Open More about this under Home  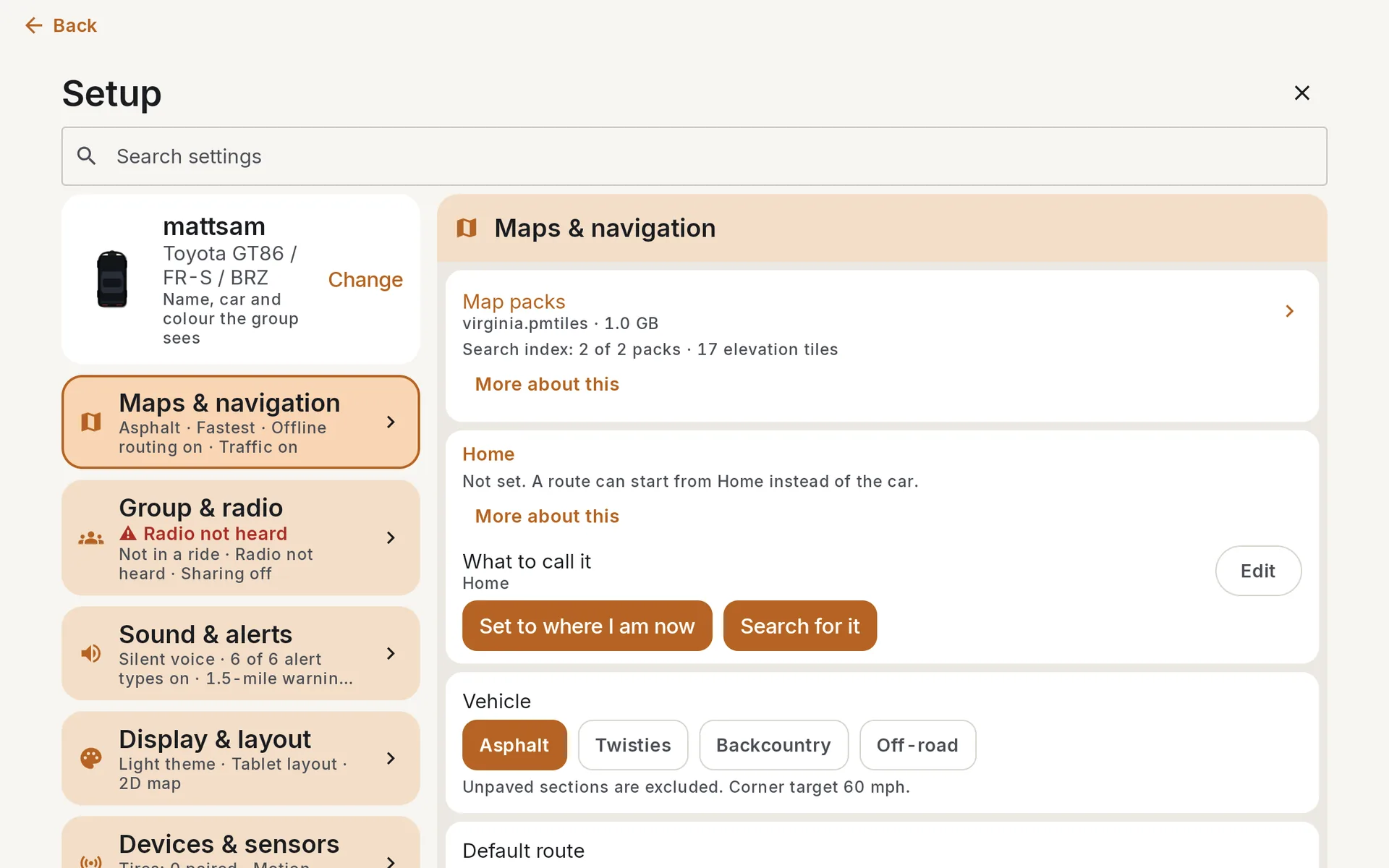click(x=547, y=516)
